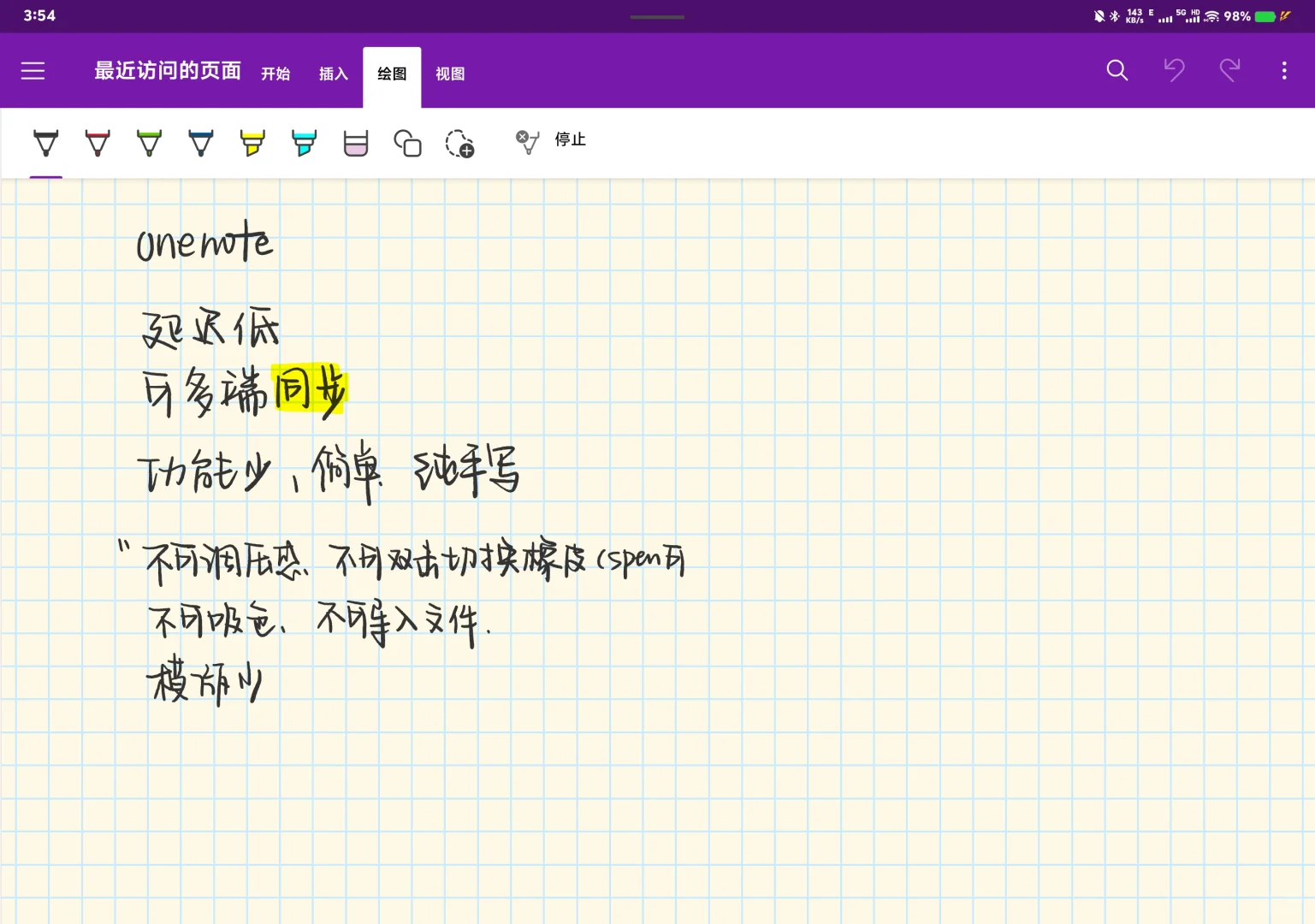Tap the handwritten 'onenote' heading
The image size is (1315, 924).
[x=204, y=241]
